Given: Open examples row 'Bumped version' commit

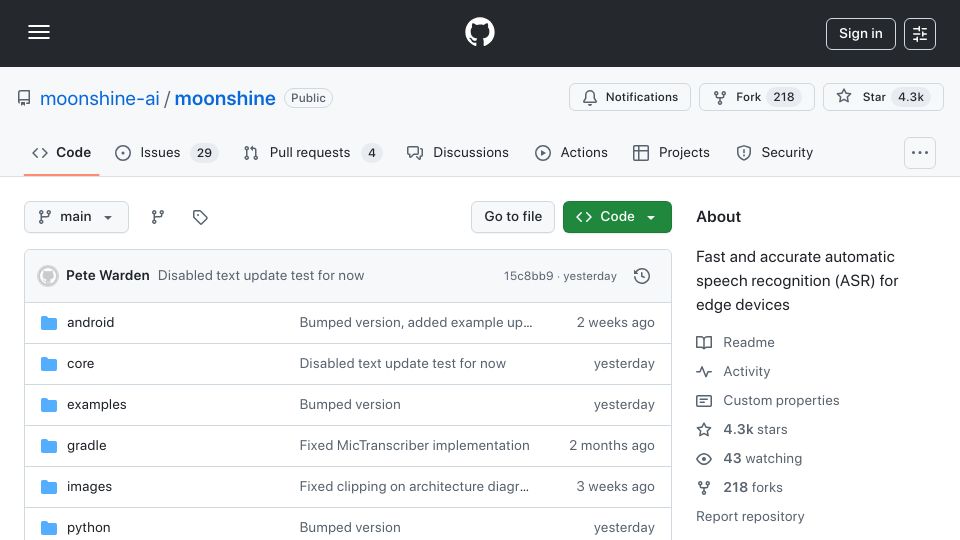Looking at the screenshot, I should [350, 405].
